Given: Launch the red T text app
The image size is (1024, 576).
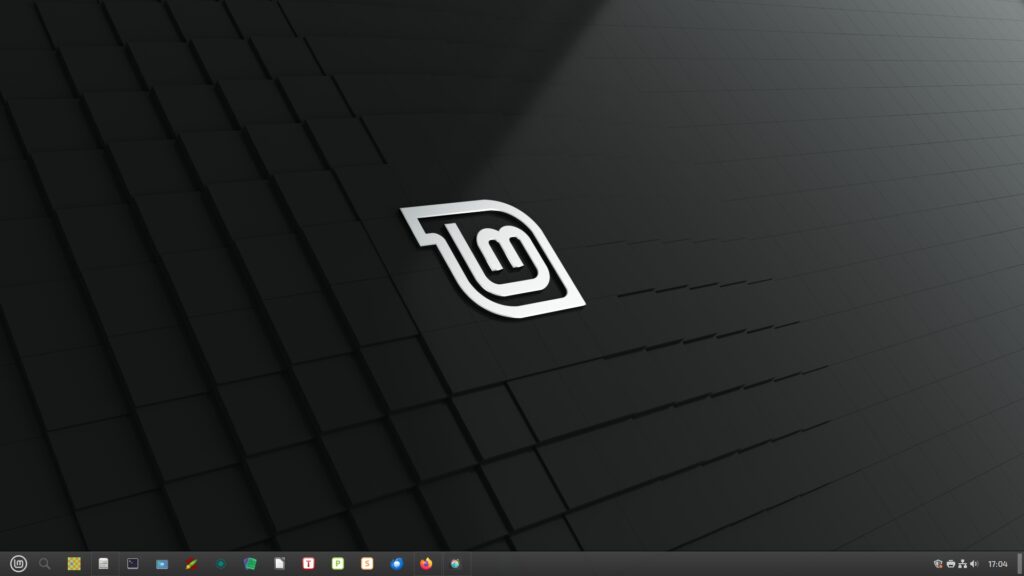Looking at the screenshot, I should (x=309, y=564).
